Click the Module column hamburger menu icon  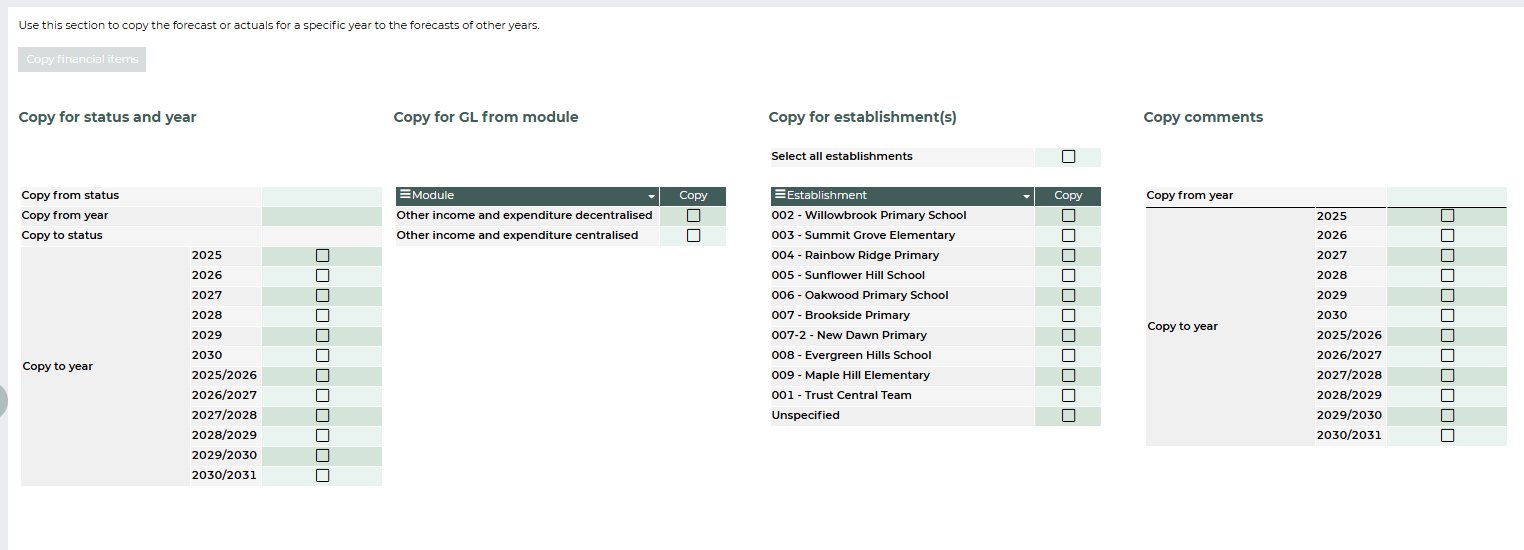pos(404,195)
